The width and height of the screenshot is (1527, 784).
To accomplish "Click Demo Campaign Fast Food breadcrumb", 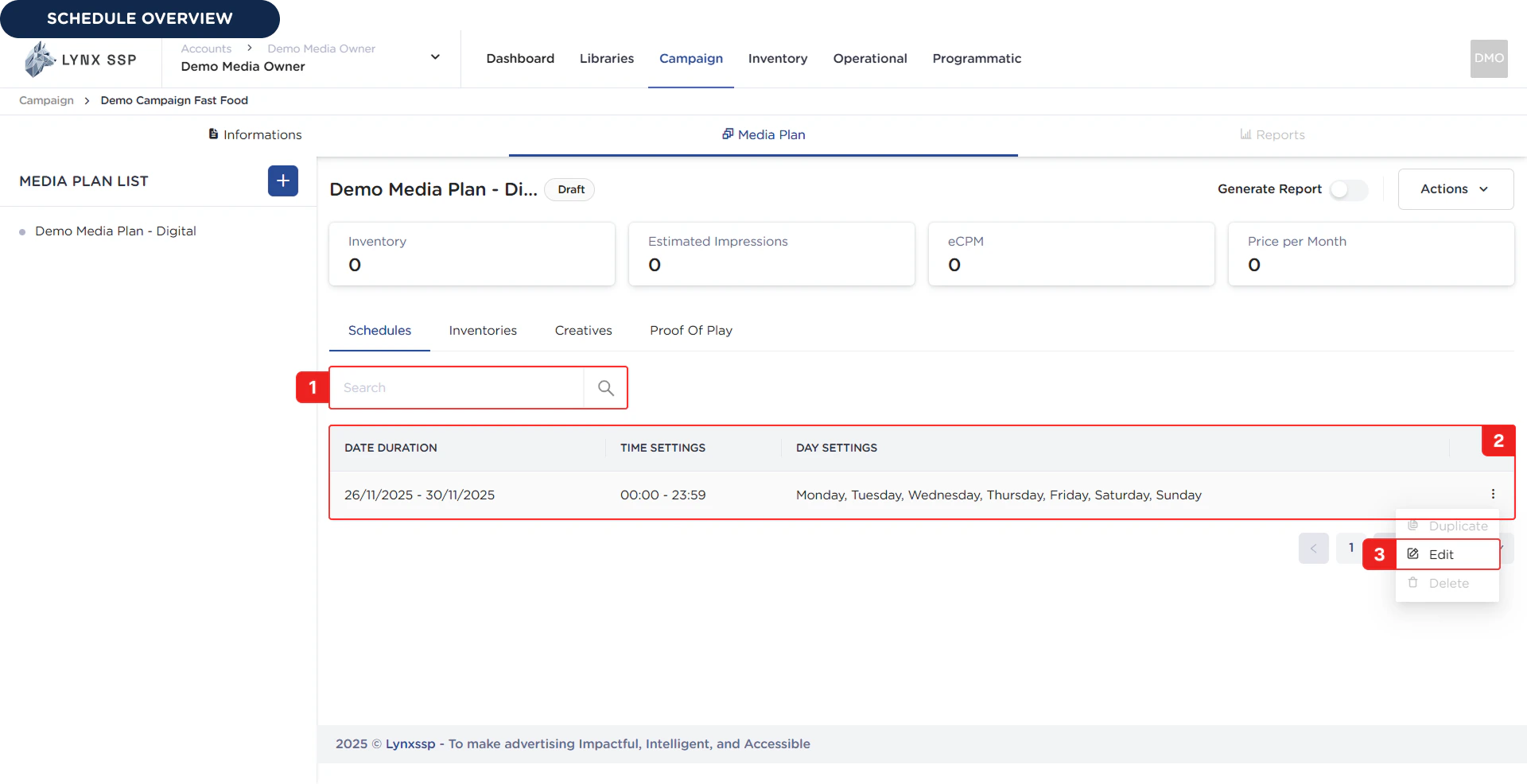I will [x=174, y=100].
